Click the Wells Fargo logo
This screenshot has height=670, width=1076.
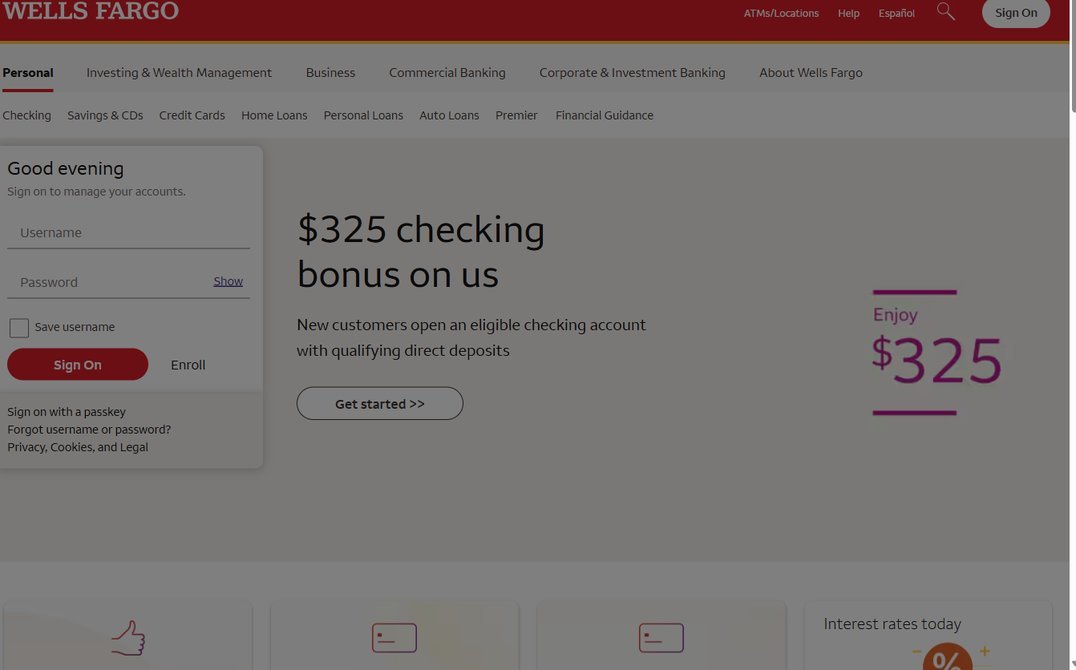point(91,11)
